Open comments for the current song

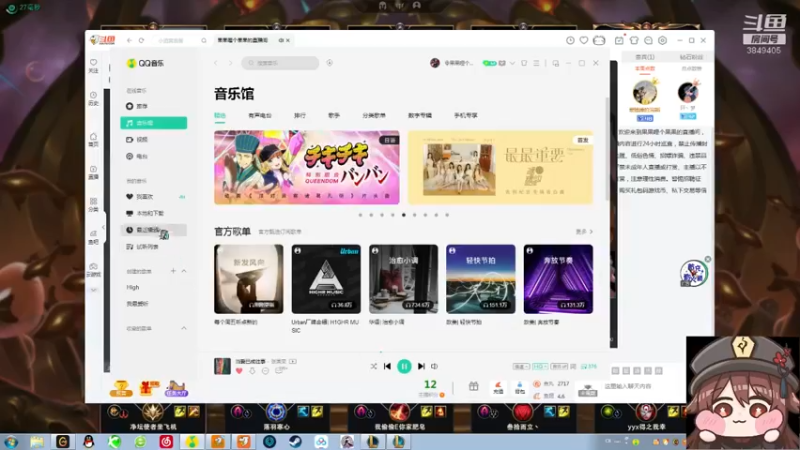point(279,371)
